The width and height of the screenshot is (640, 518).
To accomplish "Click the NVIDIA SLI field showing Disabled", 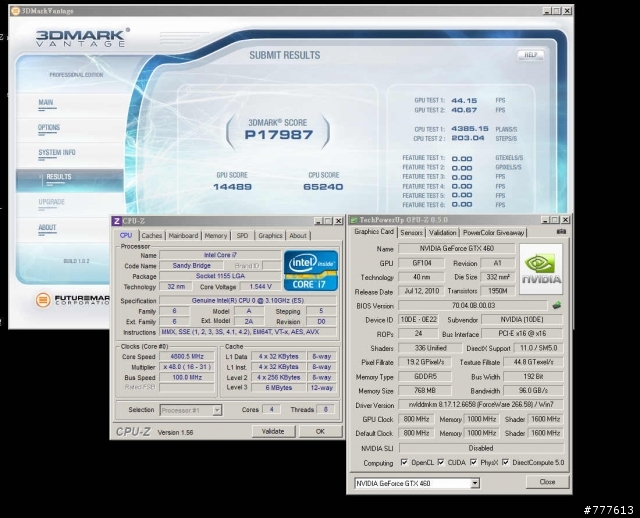I will [x=481, y=448].
